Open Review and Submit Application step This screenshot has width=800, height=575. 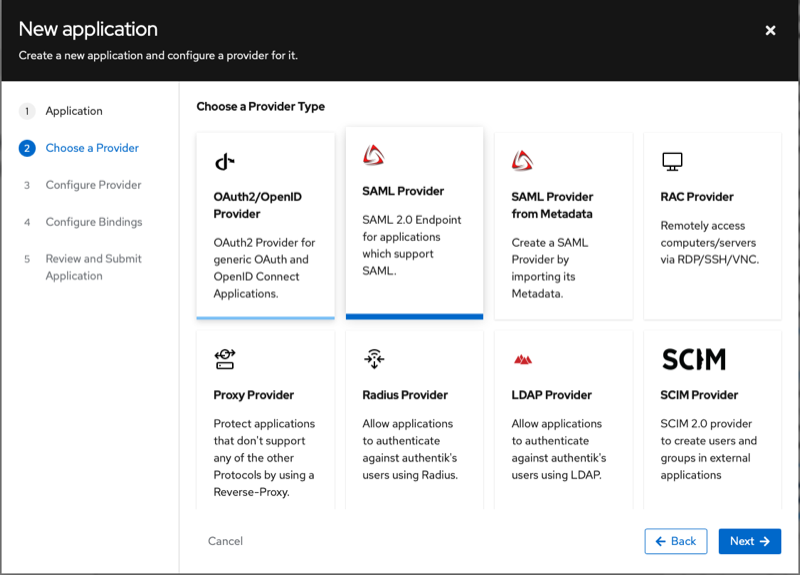pyautogui.click(x=93, y=267)
